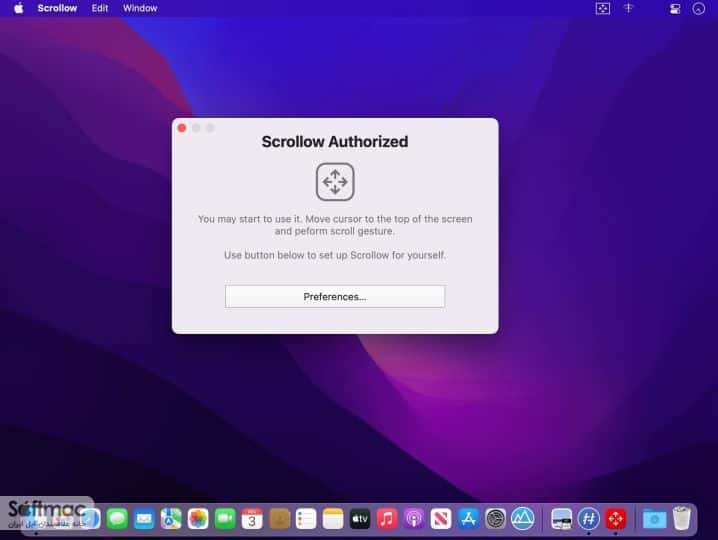Open FaceTime from the Dock
Viewport: 718px width, 540px height.
[225, 519]
